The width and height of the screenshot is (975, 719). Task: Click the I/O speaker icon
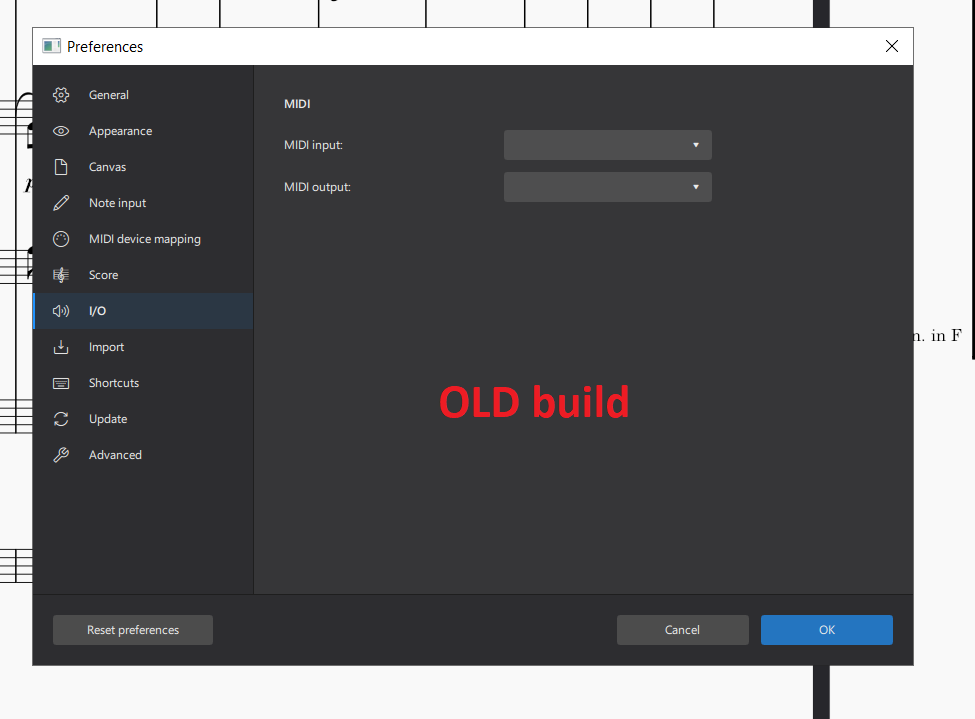61,311
